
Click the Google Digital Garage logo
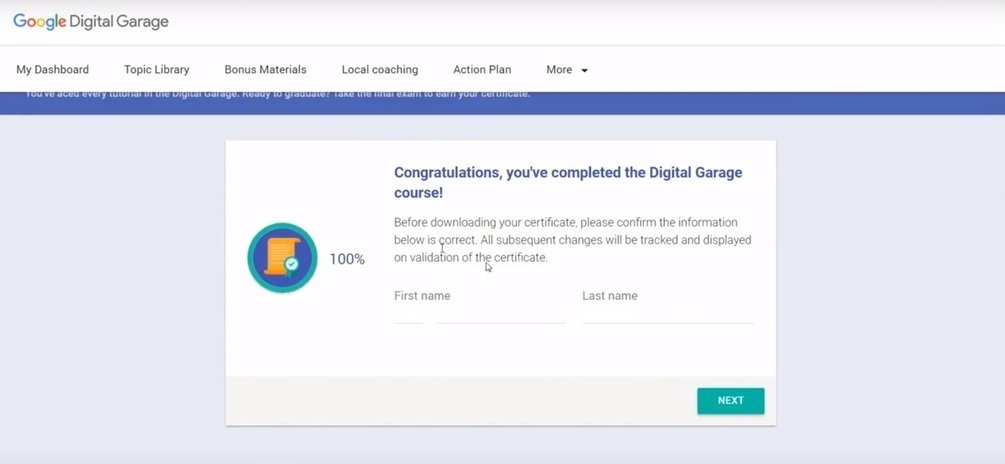pyautogui.click(x=91, y=21)
